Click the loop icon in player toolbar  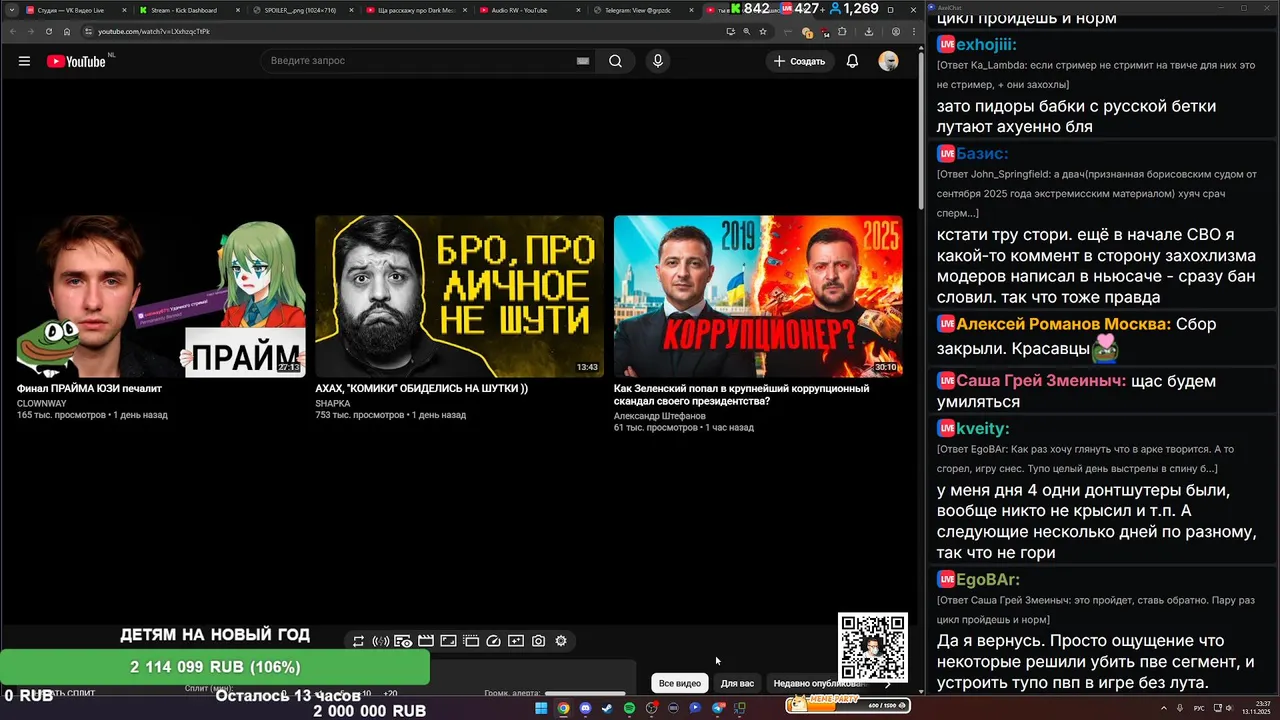358,641
